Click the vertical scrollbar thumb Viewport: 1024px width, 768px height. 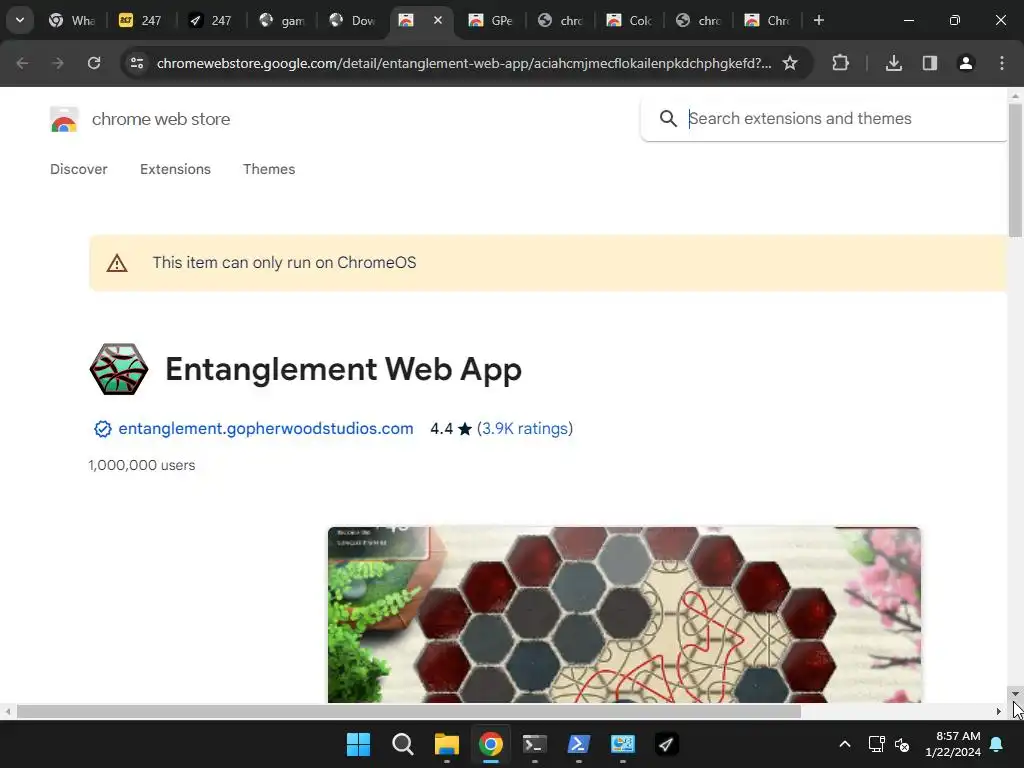click(x=1014, y=170)
